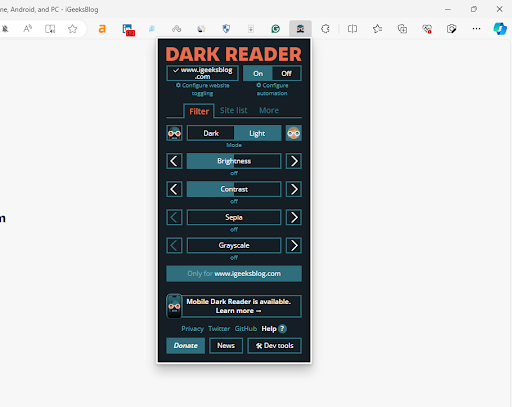This screenshot has width=512, height=407.
Task: Open the GitHub link
Action: 246,329
